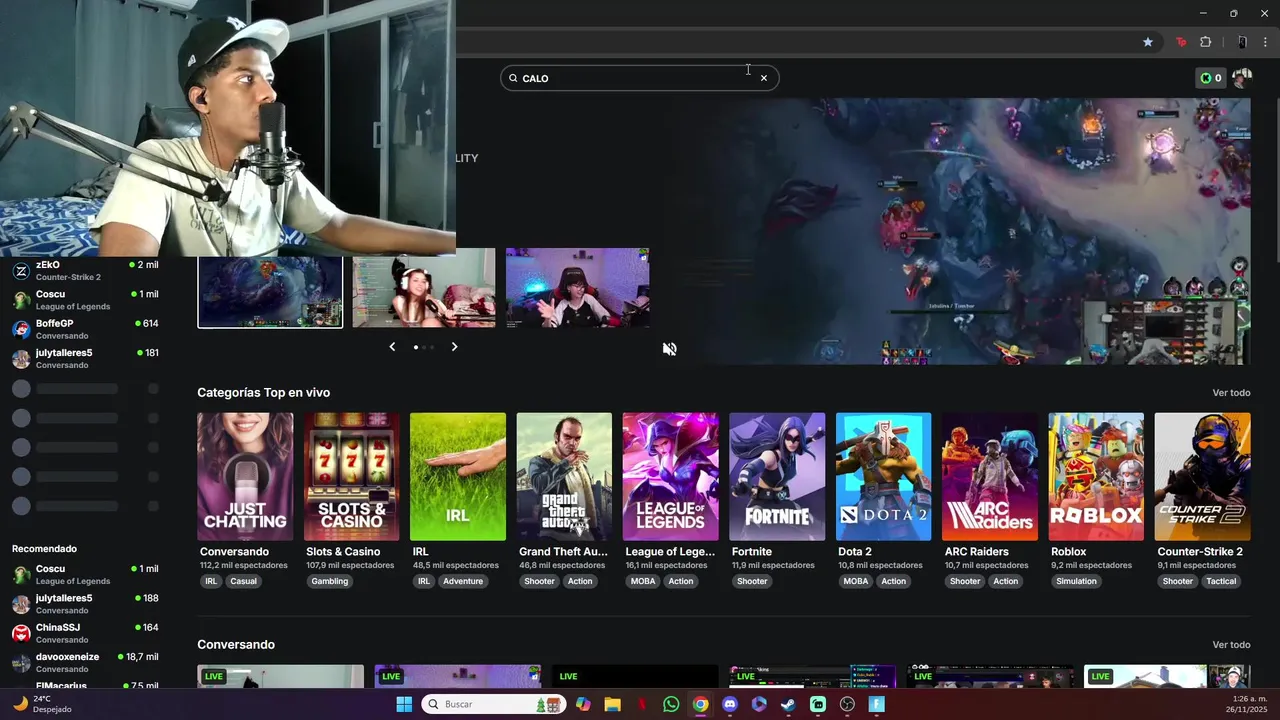This screenshot has width=1280, height=720.
Task: Open the ARC Raiders category card
Action: [990, 477]
